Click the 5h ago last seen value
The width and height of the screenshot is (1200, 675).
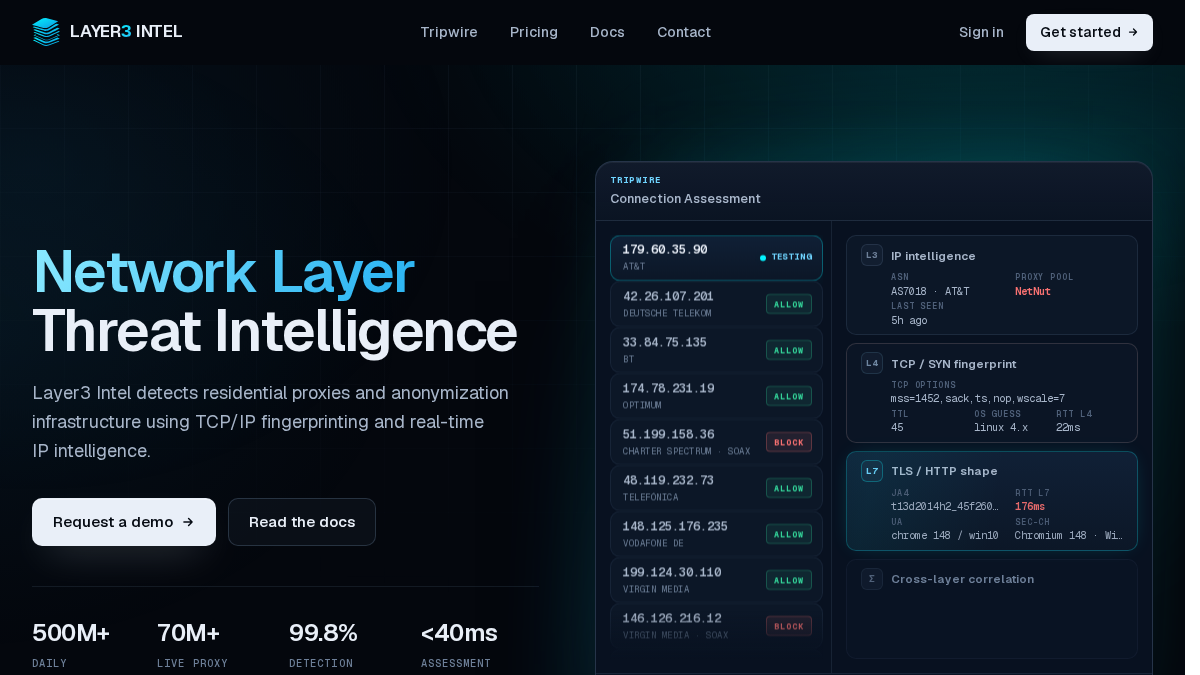tap(909, 321)
